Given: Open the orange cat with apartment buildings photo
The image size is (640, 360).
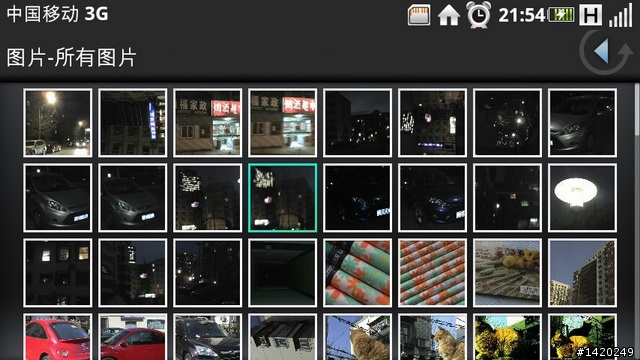Looking at the screenshot, I should click(432, 337).
